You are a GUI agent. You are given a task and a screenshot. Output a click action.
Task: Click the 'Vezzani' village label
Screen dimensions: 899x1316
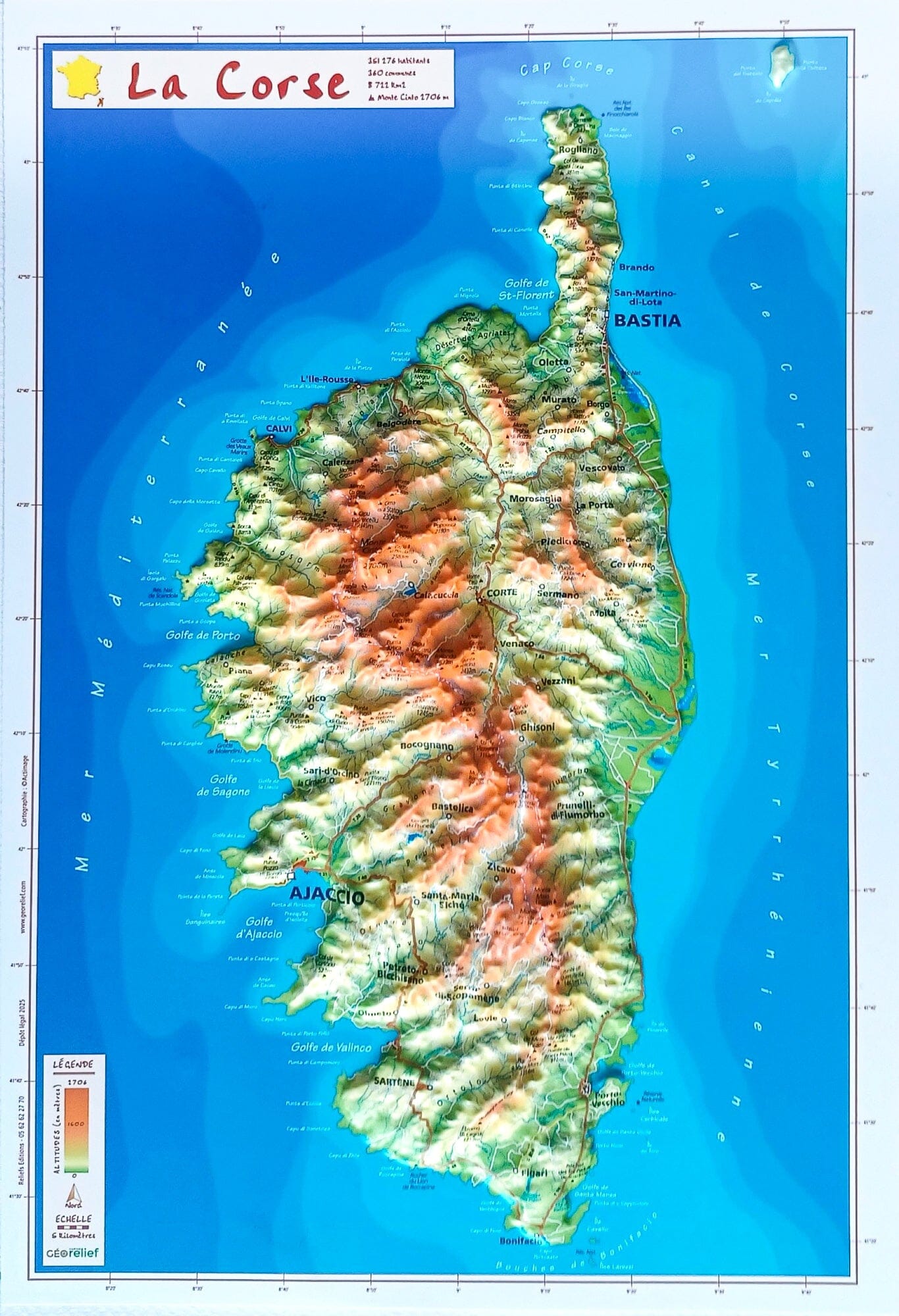tap(558, 681)
